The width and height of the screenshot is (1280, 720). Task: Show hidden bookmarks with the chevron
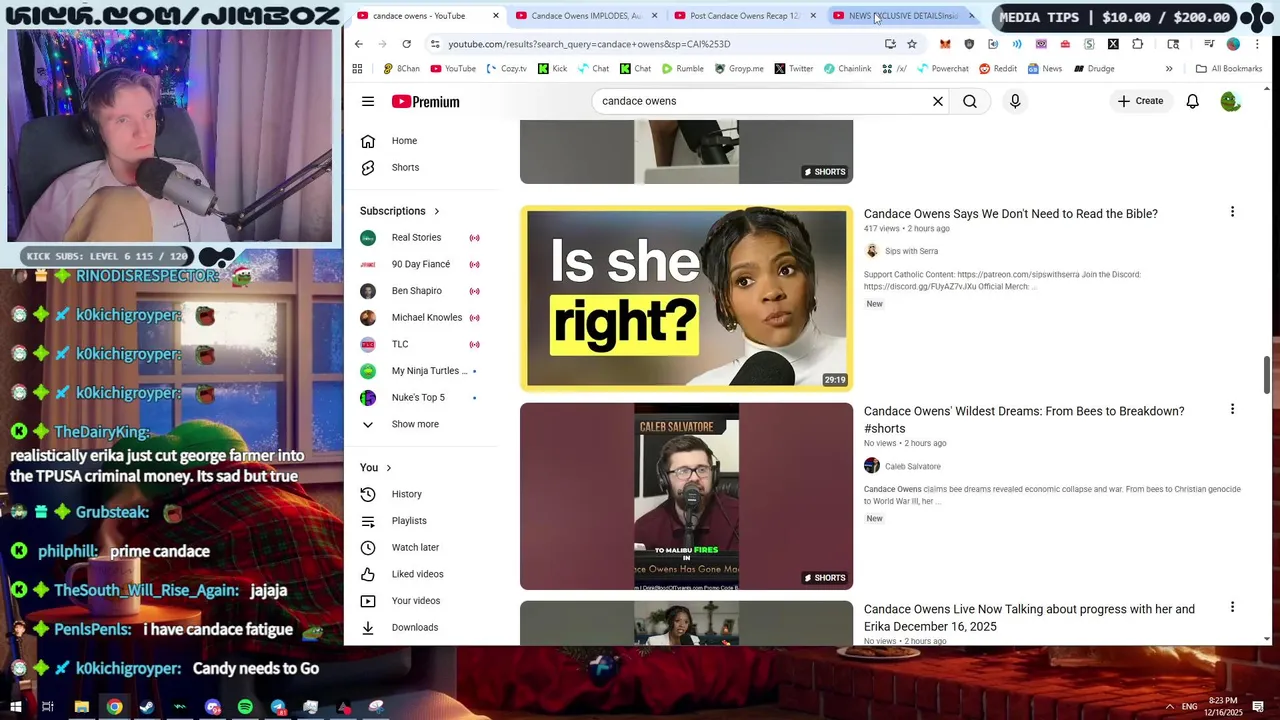click(1169, 69)
